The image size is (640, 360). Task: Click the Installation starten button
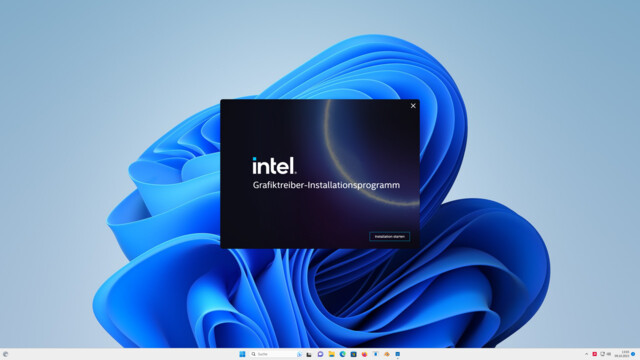tap(389, 236)
